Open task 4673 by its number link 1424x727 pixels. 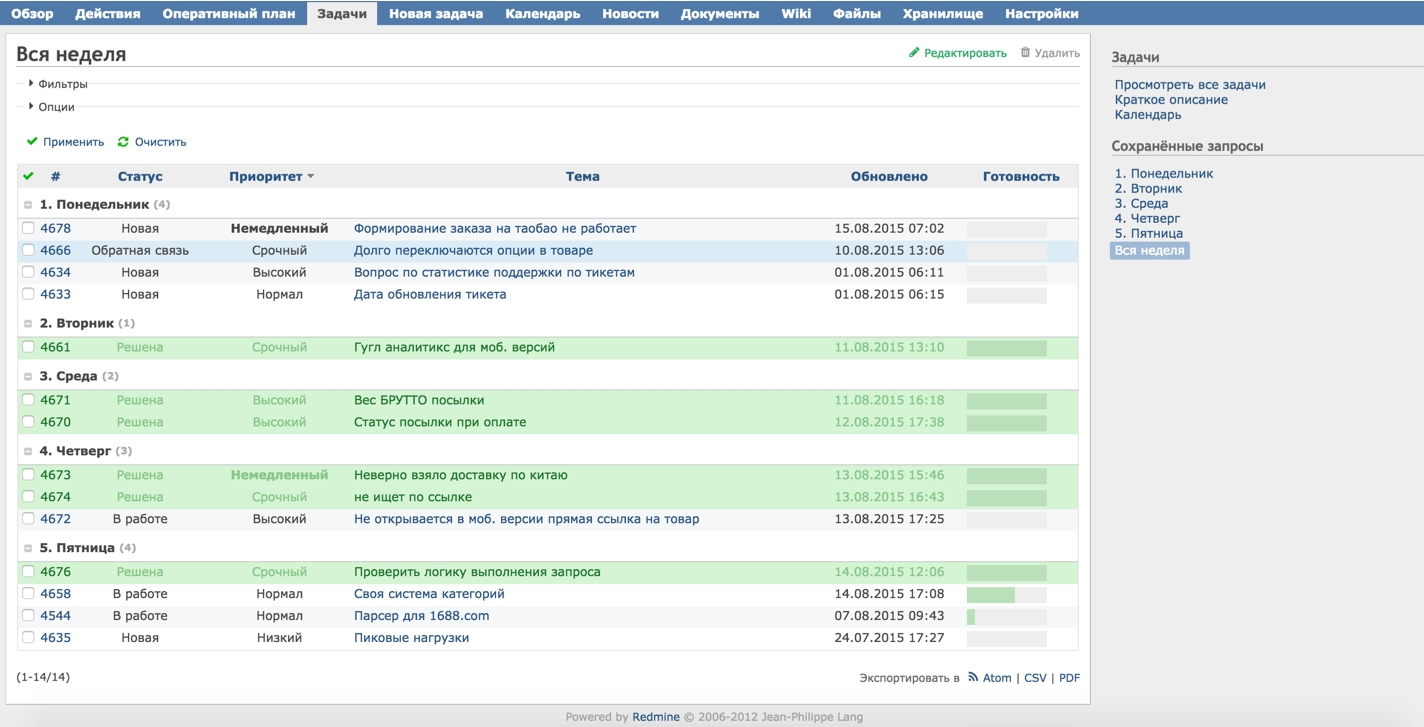[x=56, y=474]
